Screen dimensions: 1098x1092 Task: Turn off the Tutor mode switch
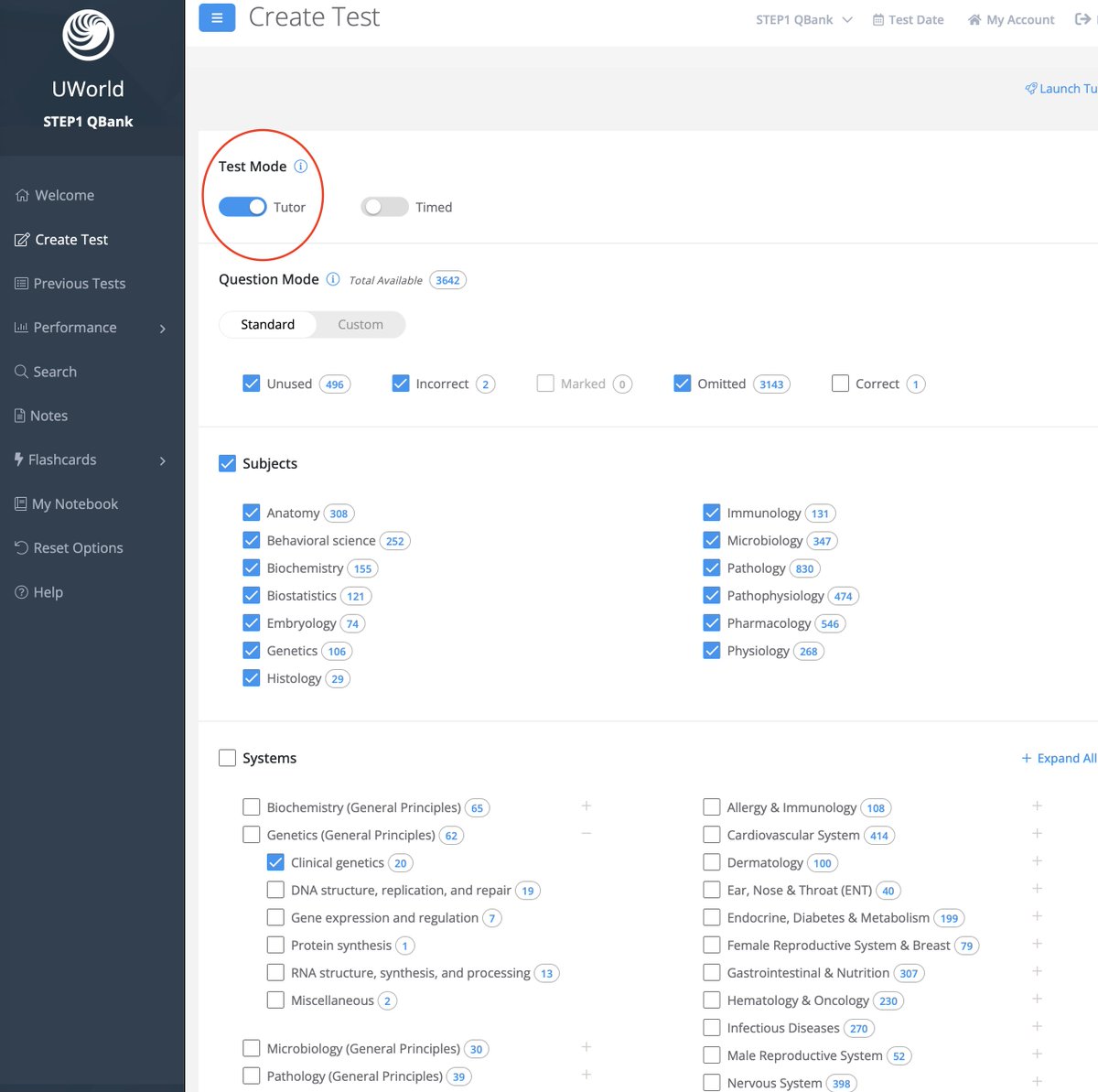pyautogui.click(x=242, y=207)
